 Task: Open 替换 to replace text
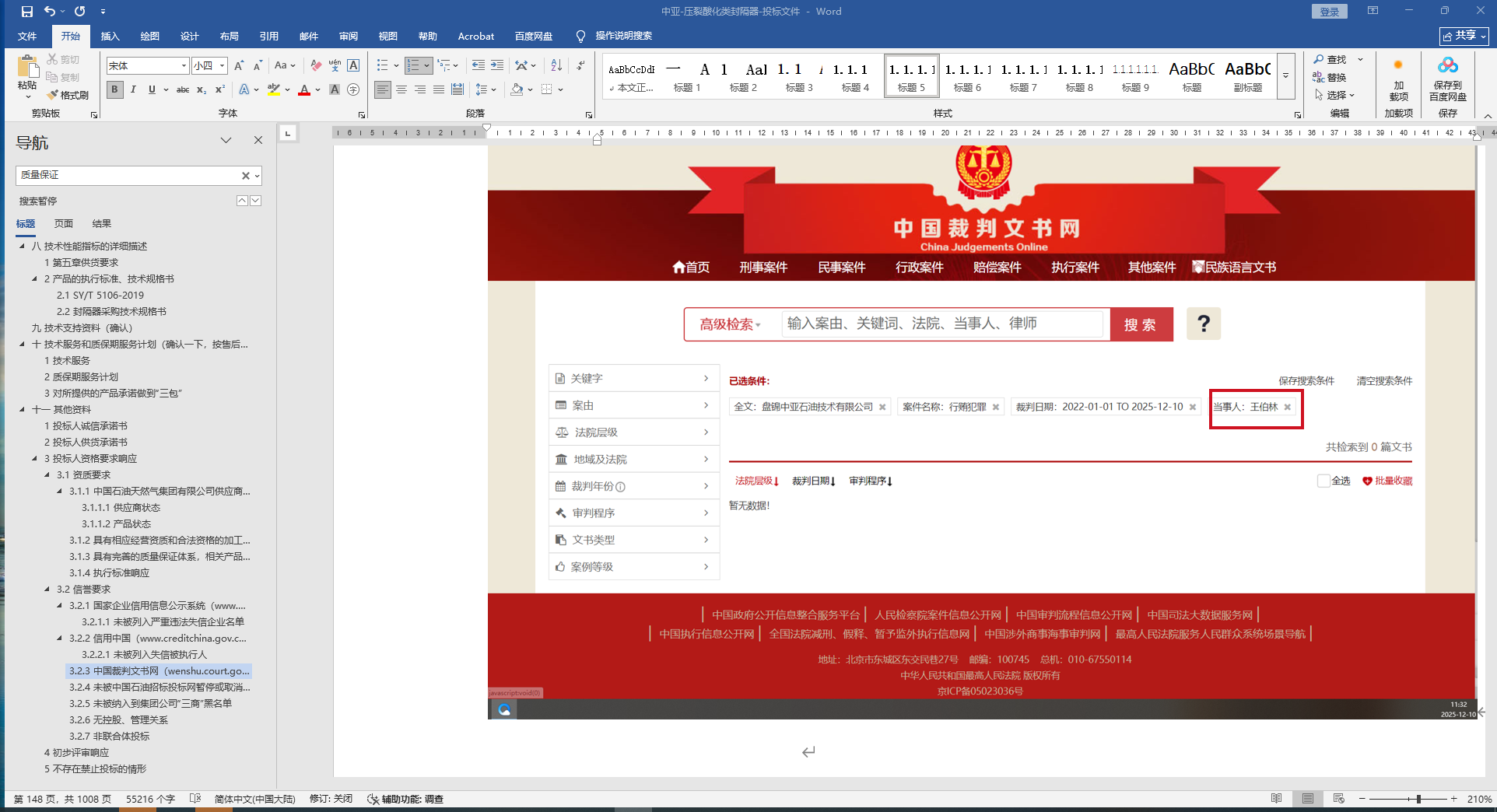[1330, 77]
